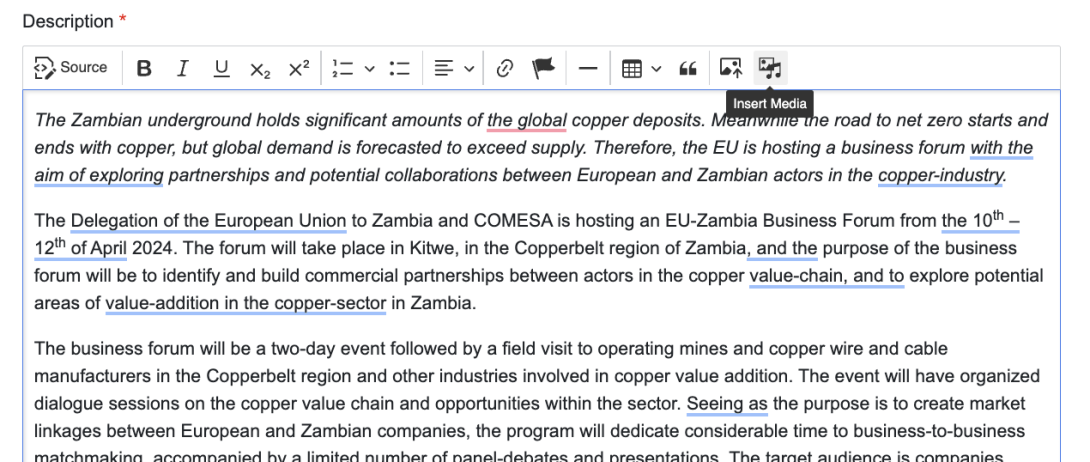Viewport: 1090px width, 462px height.
Task: Click the image upload icon
Action: point(731,68)
